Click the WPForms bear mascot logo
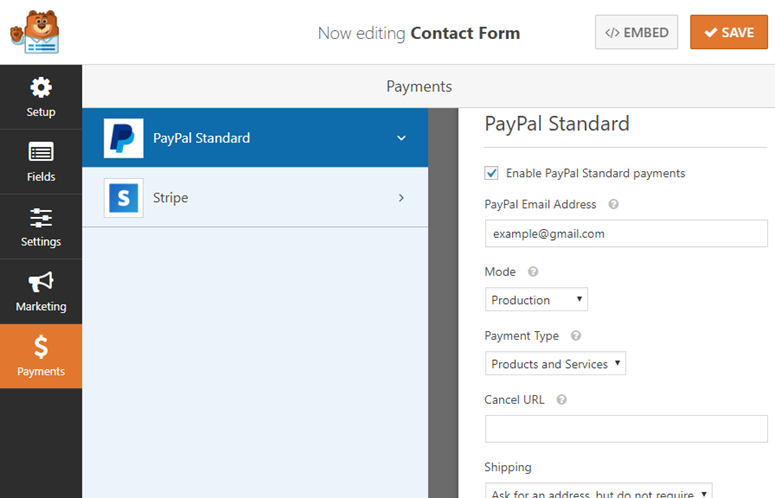The height and width of the screenshot is (498, 775). pos(35,32)
